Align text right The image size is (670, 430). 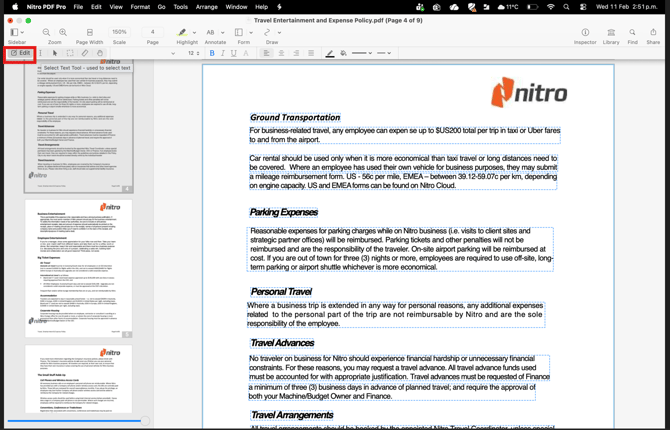click(296, 53)
